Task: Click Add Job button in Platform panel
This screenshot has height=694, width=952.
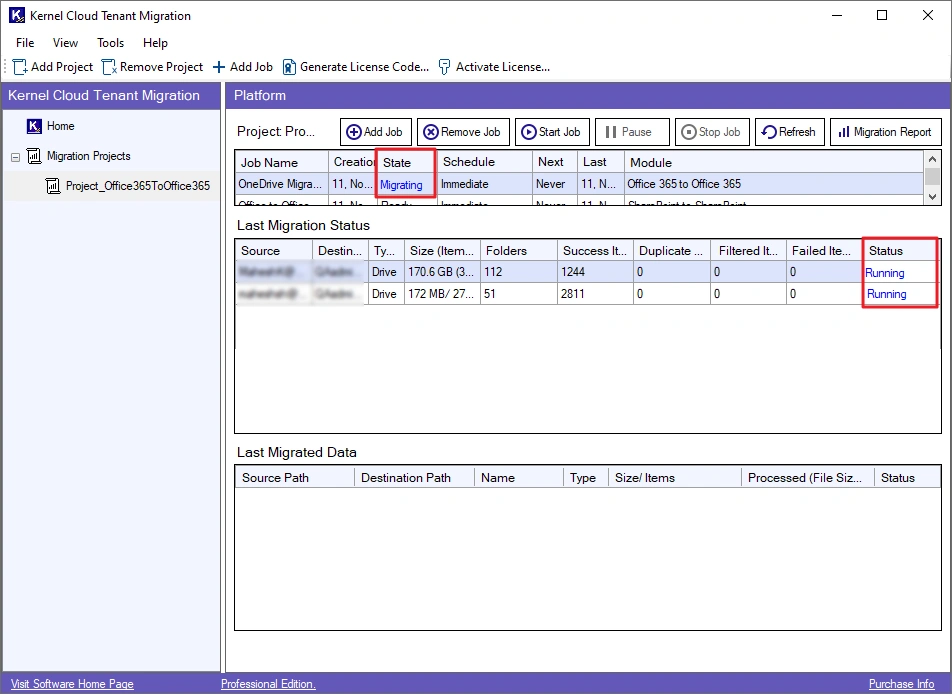Action: tap(375, 132)
